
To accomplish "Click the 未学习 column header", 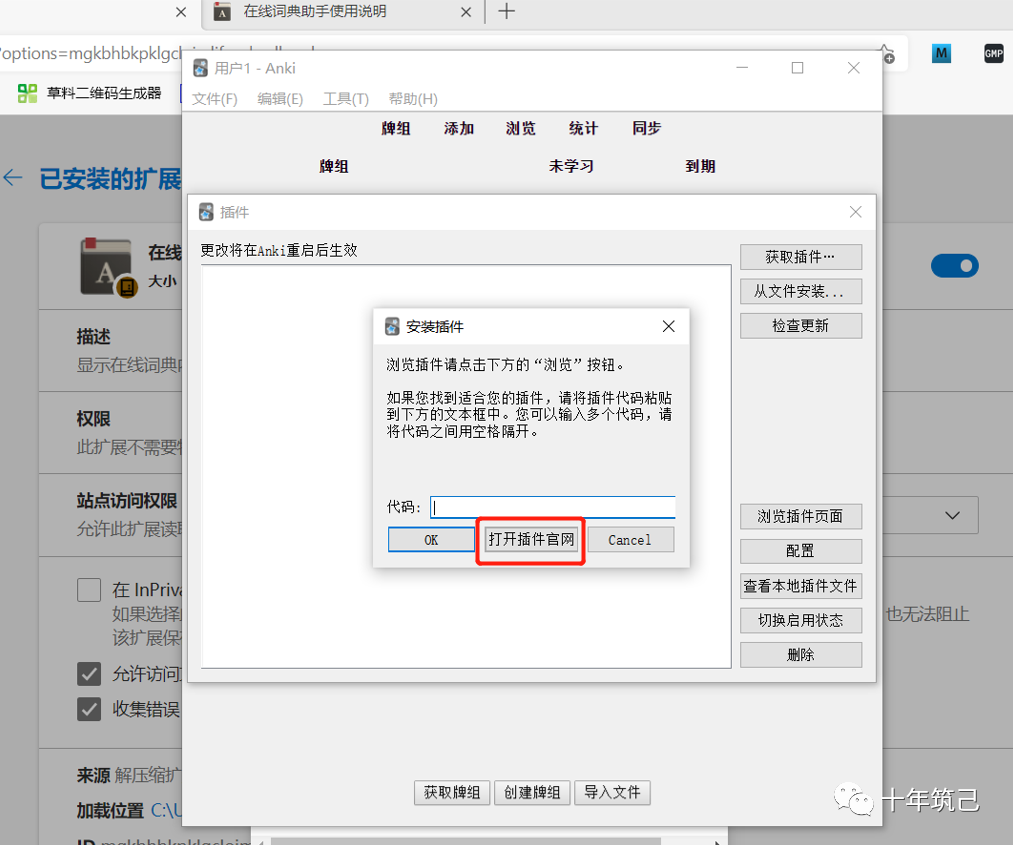I will (x=571, y=166).
